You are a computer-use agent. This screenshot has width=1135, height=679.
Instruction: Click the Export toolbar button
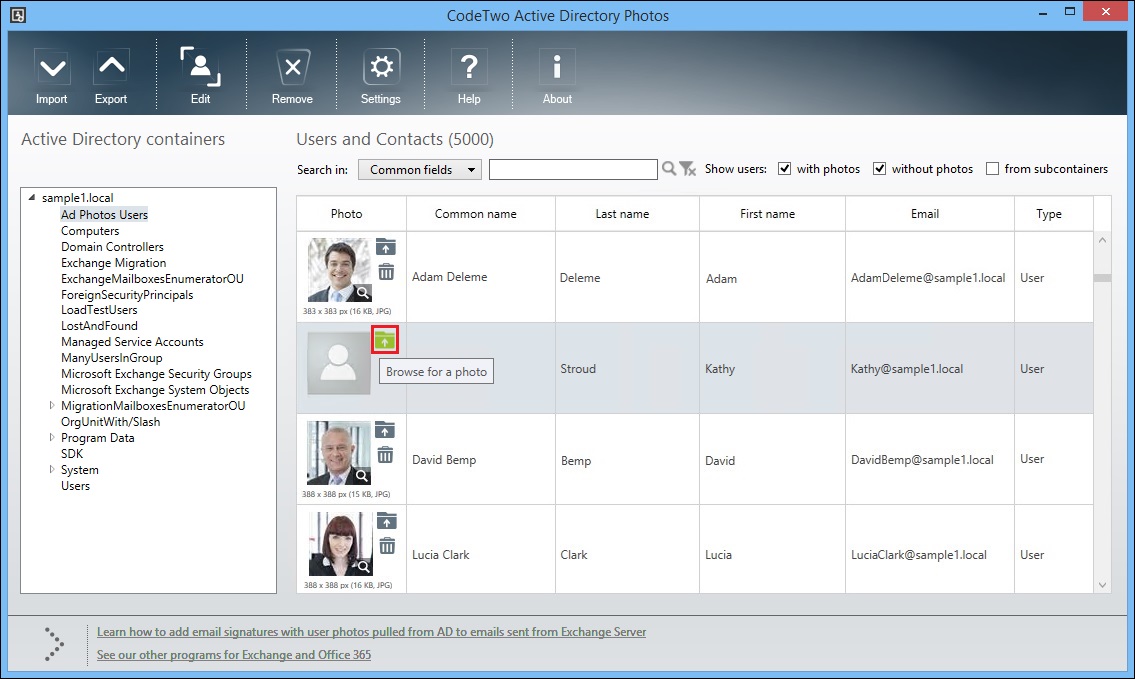coord(111,77)
